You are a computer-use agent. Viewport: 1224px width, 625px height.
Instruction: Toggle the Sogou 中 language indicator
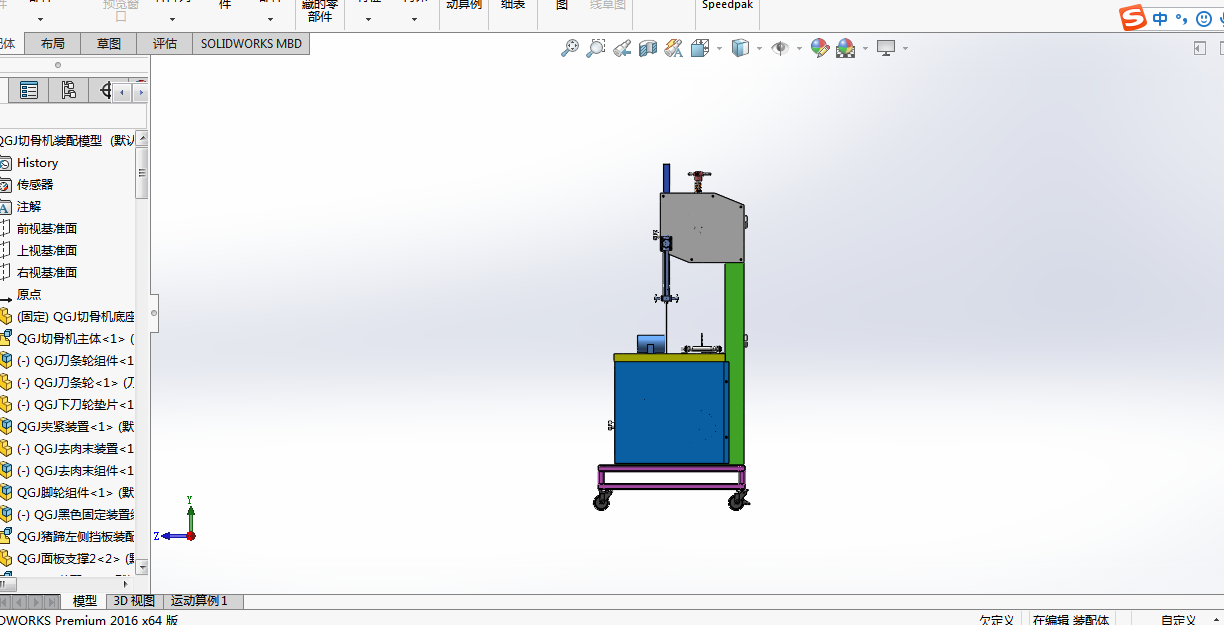pyautogui.click(x=1159, y=19)
